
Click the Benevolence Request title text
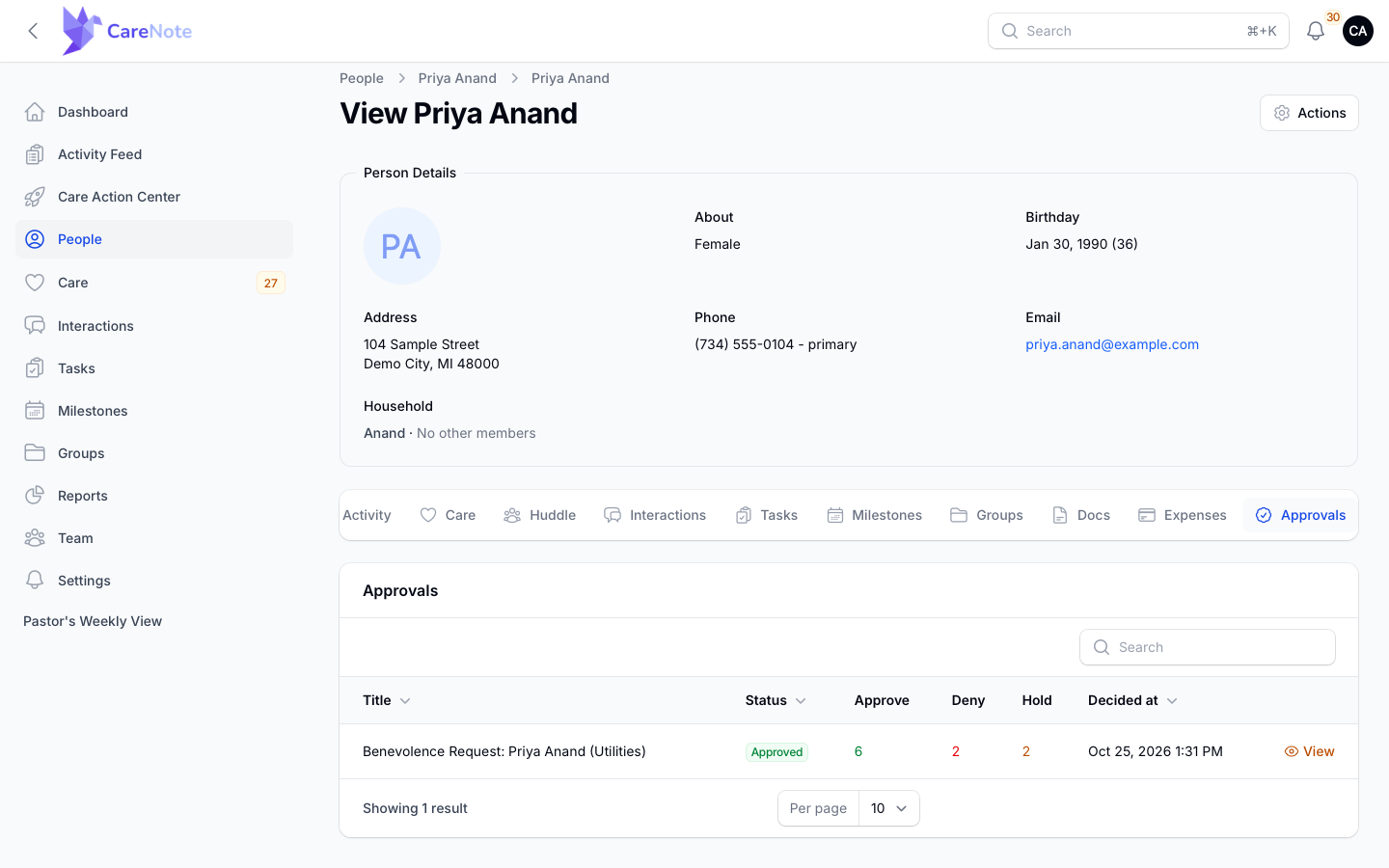pyautogui.click(x=504, y=751)
